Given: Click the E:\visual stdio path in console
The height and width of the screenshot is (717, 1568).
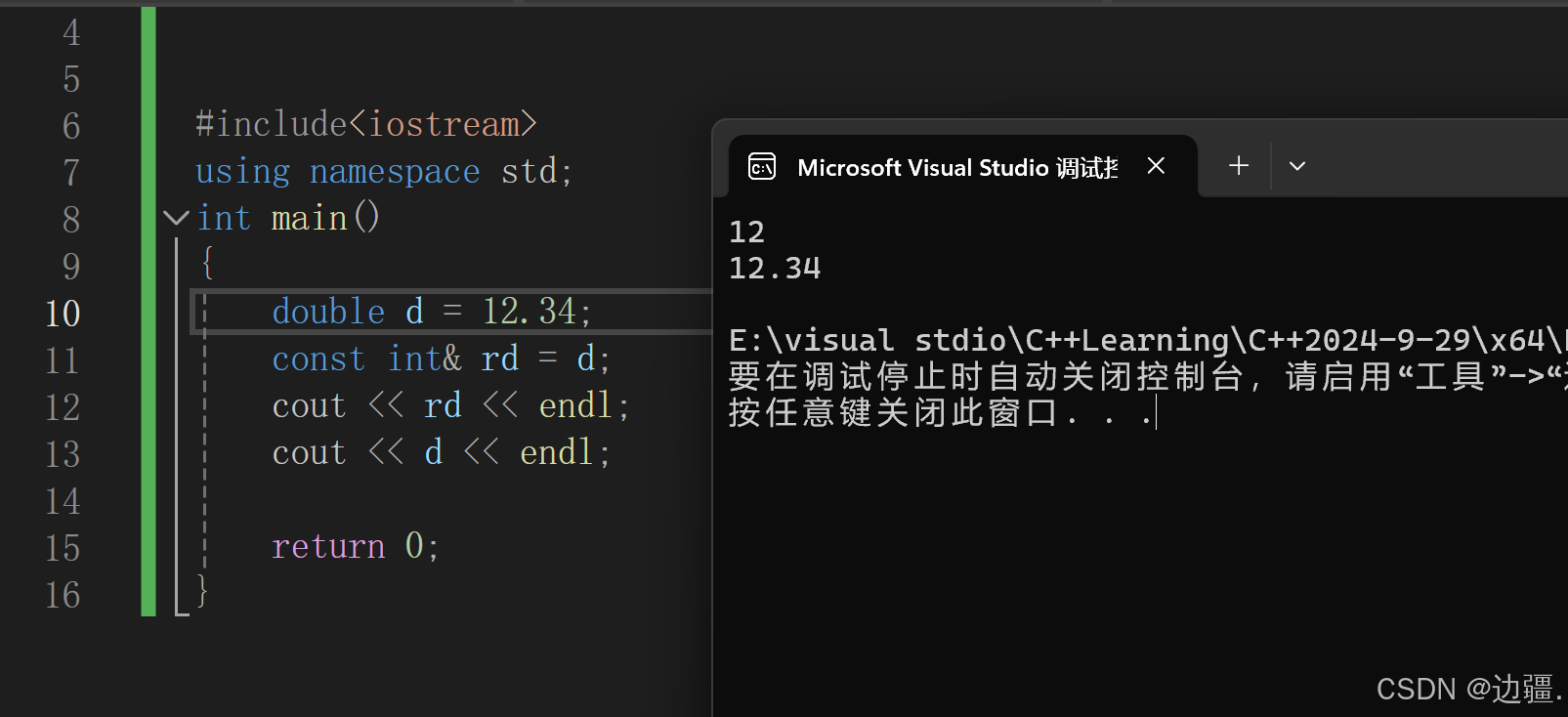Looking at the screenshot, I should click(x=1148, y=340).
